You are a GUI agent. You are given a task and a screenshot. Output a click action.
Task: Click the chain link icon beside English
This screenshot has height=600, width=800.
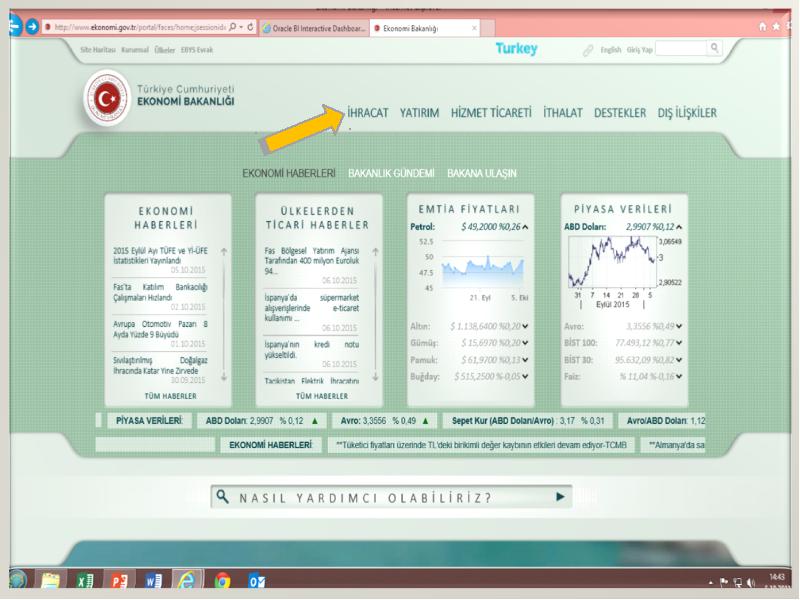pos(588,50)
